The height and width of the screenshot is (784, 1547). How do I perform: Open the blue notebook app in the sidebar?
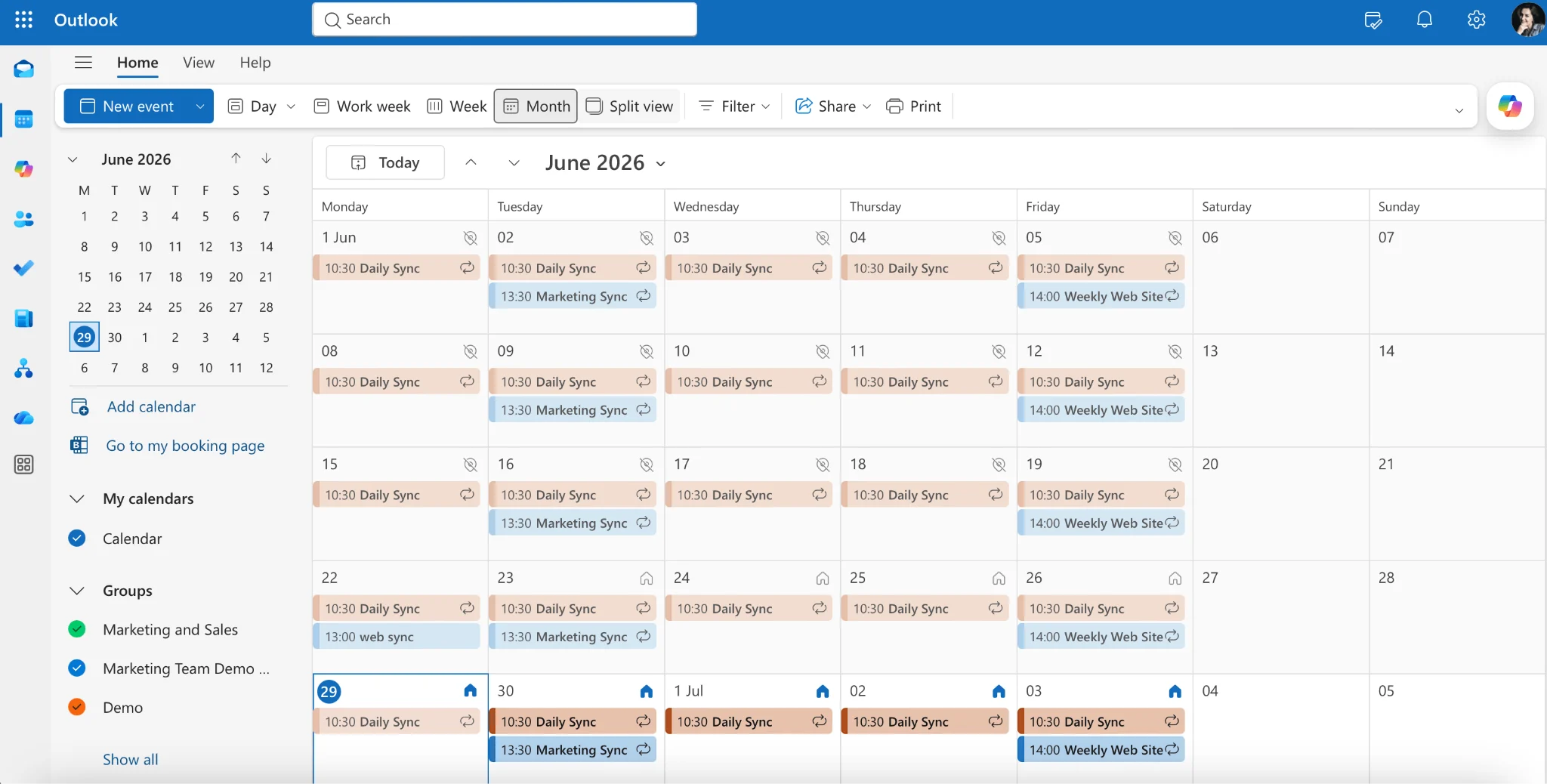23,318
